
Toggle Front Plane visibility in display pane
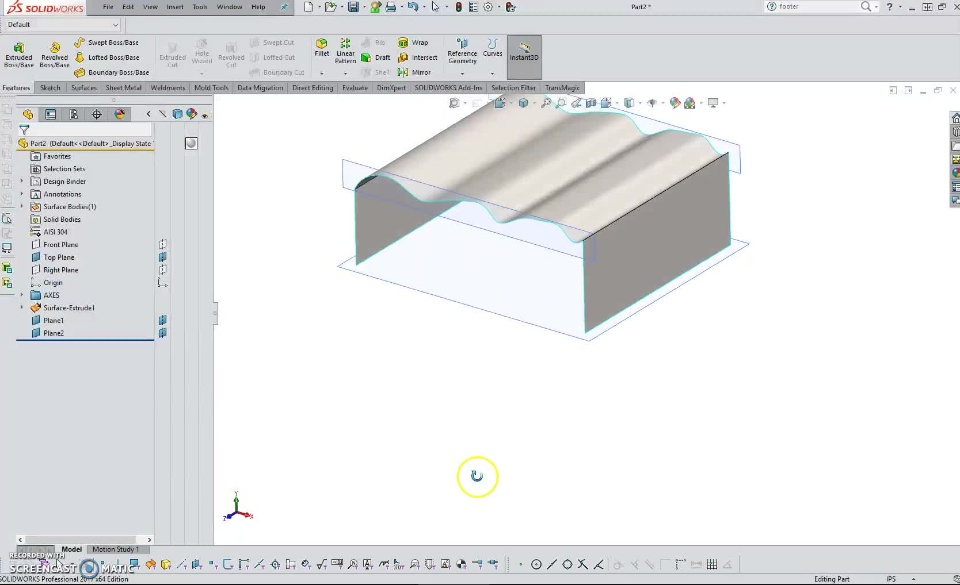point(163,244)
